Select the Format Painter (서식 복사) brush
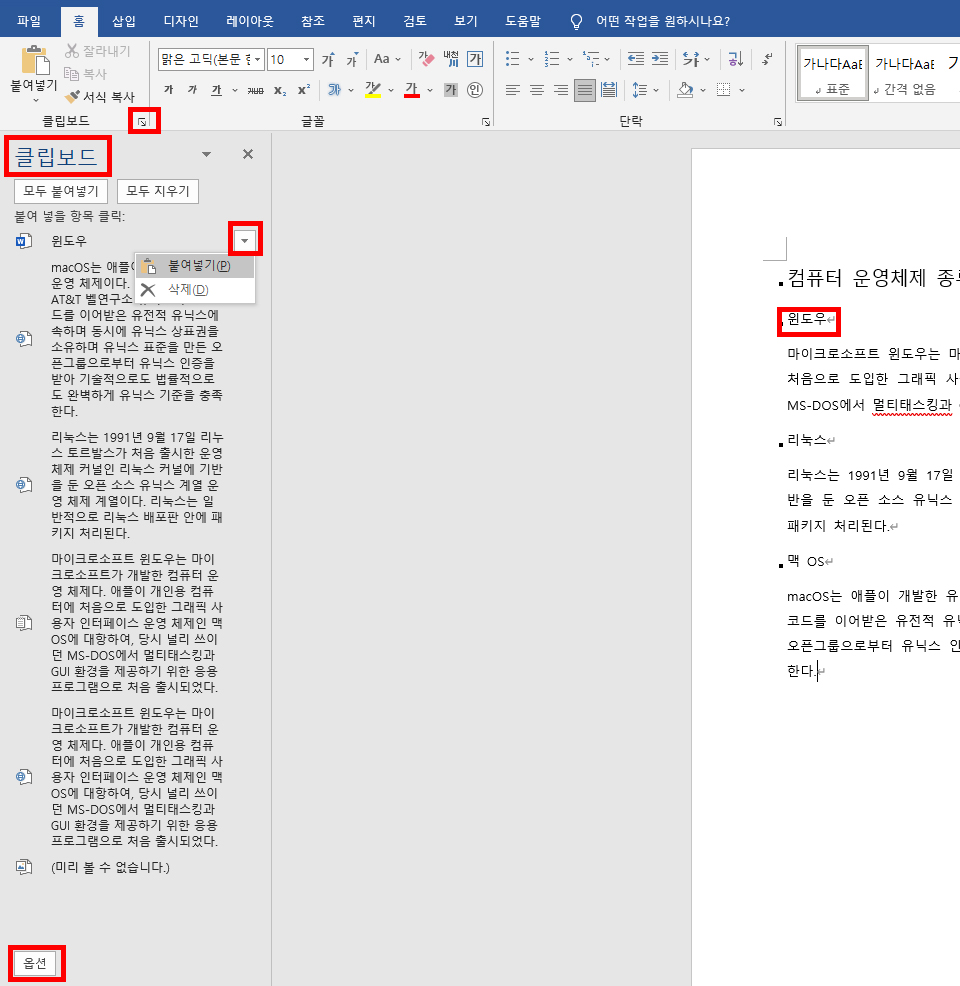960x986 pixels. point(72,97)
